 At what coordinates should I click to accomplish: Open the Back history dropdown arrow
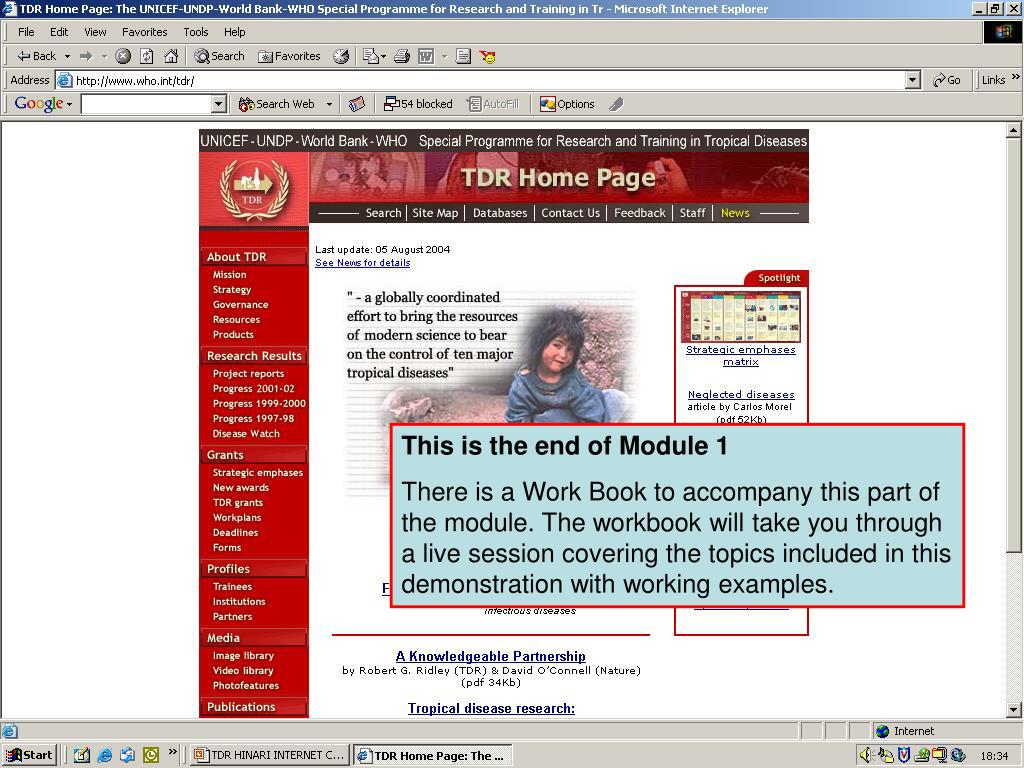67,57
